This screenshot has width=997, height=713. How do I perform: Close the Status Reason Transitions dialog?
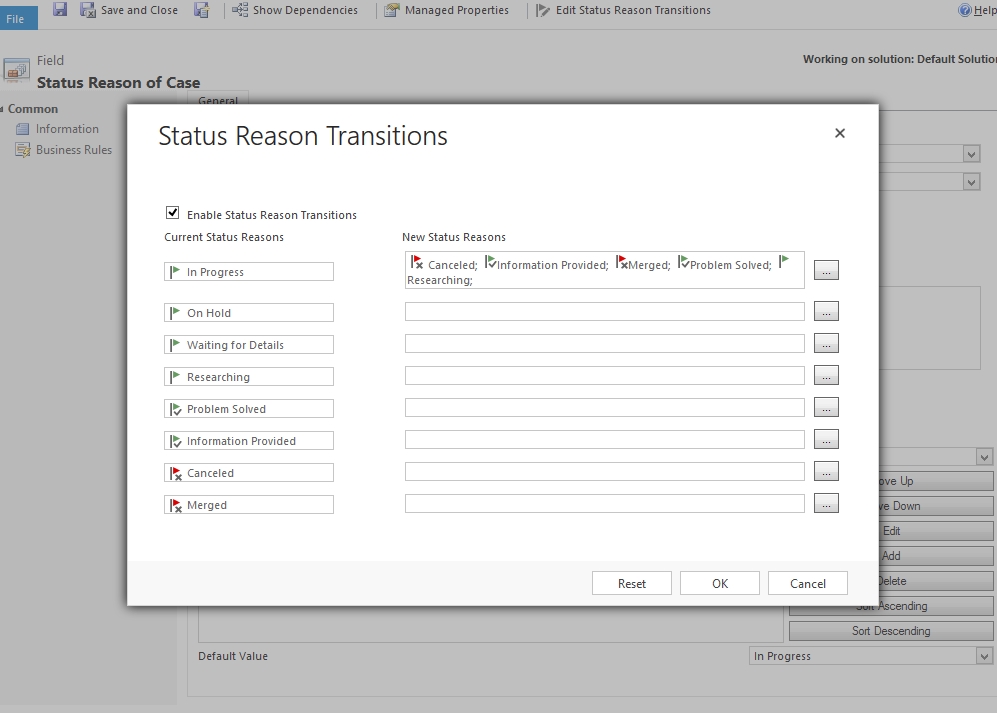point(840,133)
